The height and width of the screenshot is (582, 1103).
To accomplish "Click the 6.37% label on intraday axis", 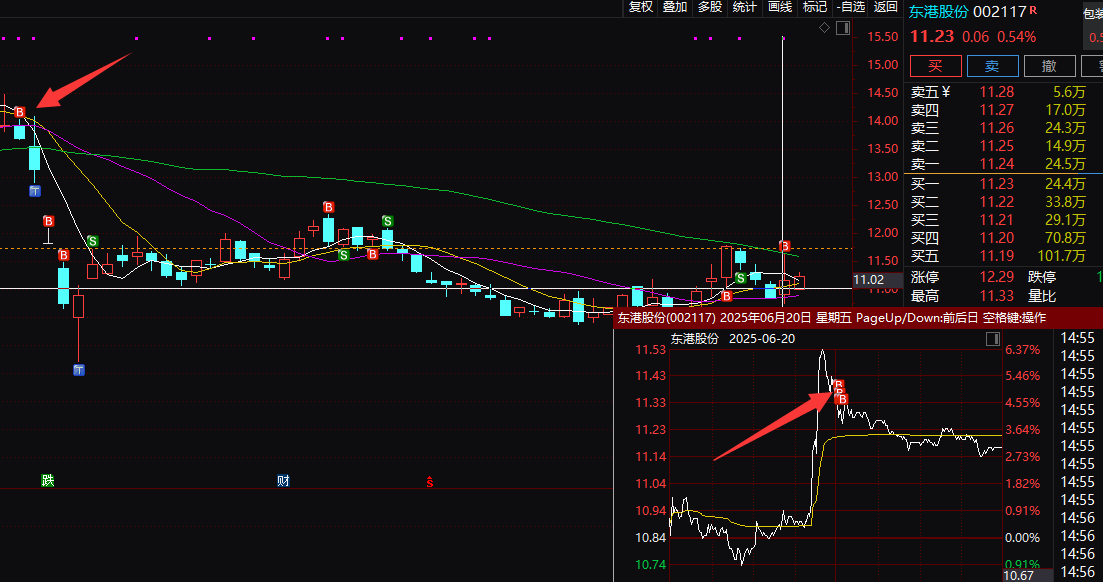I will click(1022, 350).
